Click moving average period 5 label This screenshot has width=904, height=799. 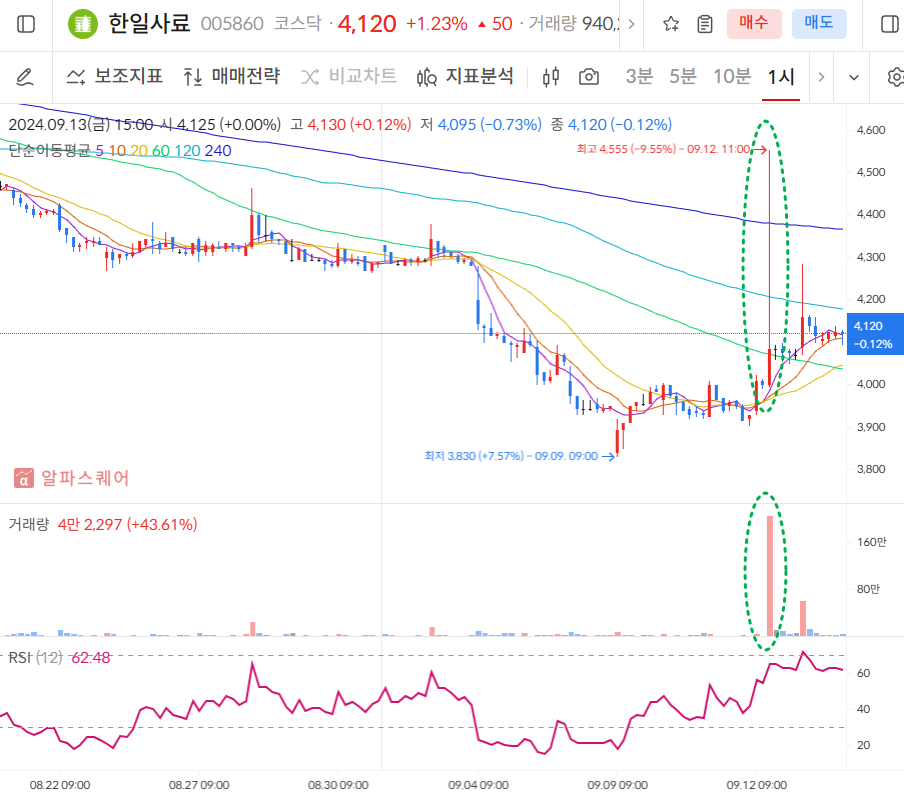point(100,151)
